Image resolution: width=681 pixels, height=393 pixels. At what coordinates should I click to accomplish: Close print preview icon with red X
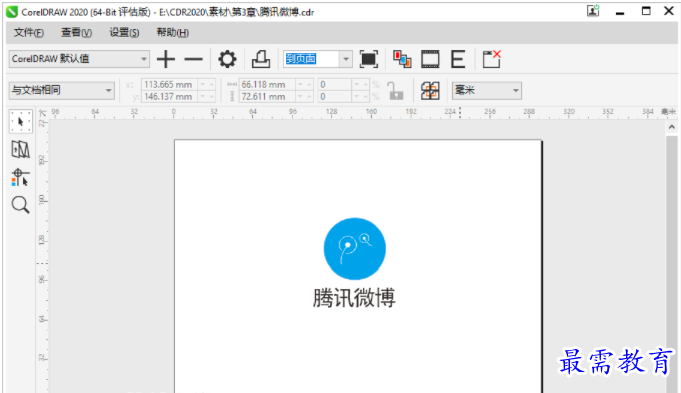tap(492, 59)
